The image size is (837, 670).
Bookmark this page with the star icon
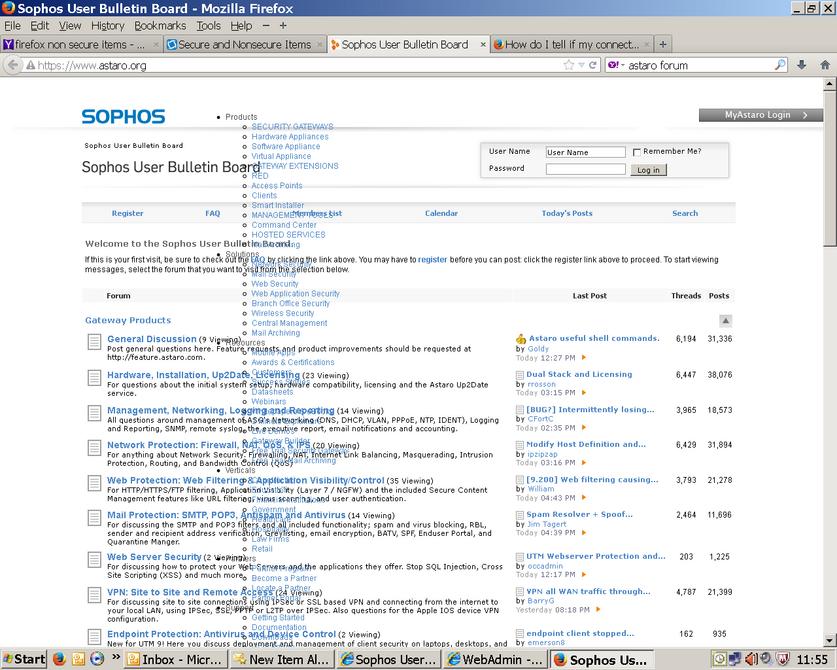tap(568, 65)
